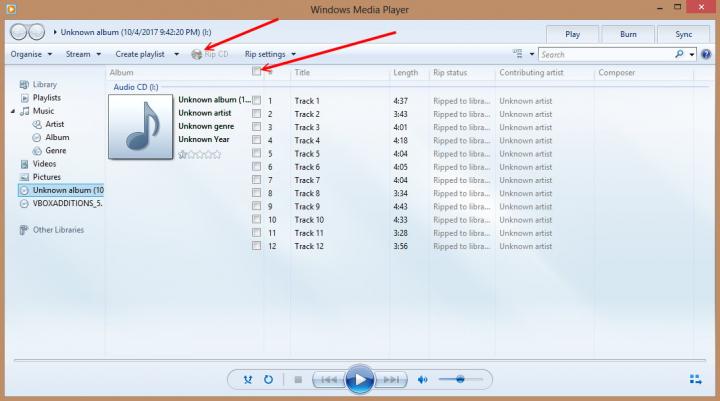Switch to Now Playing view icon
The width and height of the screenshot is (720, 401).
[695, 379]
